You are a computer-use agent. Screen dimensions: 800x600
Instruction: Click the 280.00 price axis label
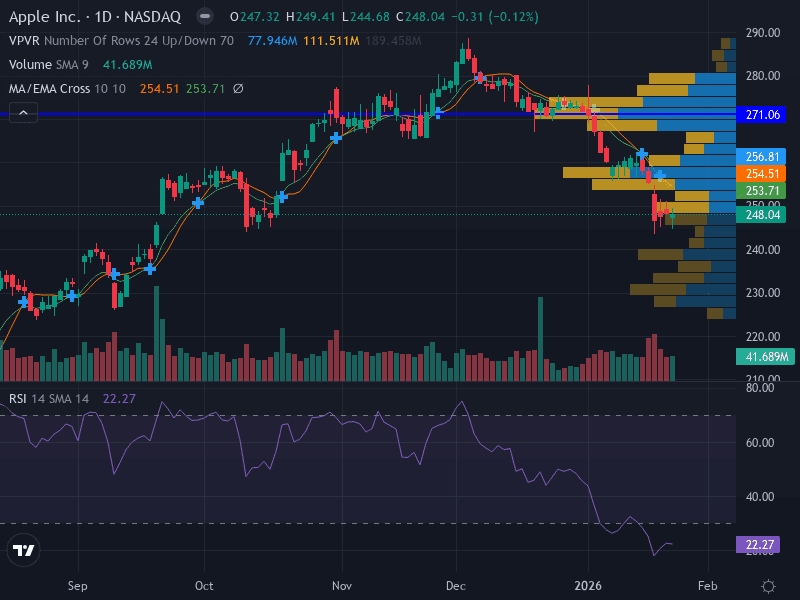click(x=763, y=76)
